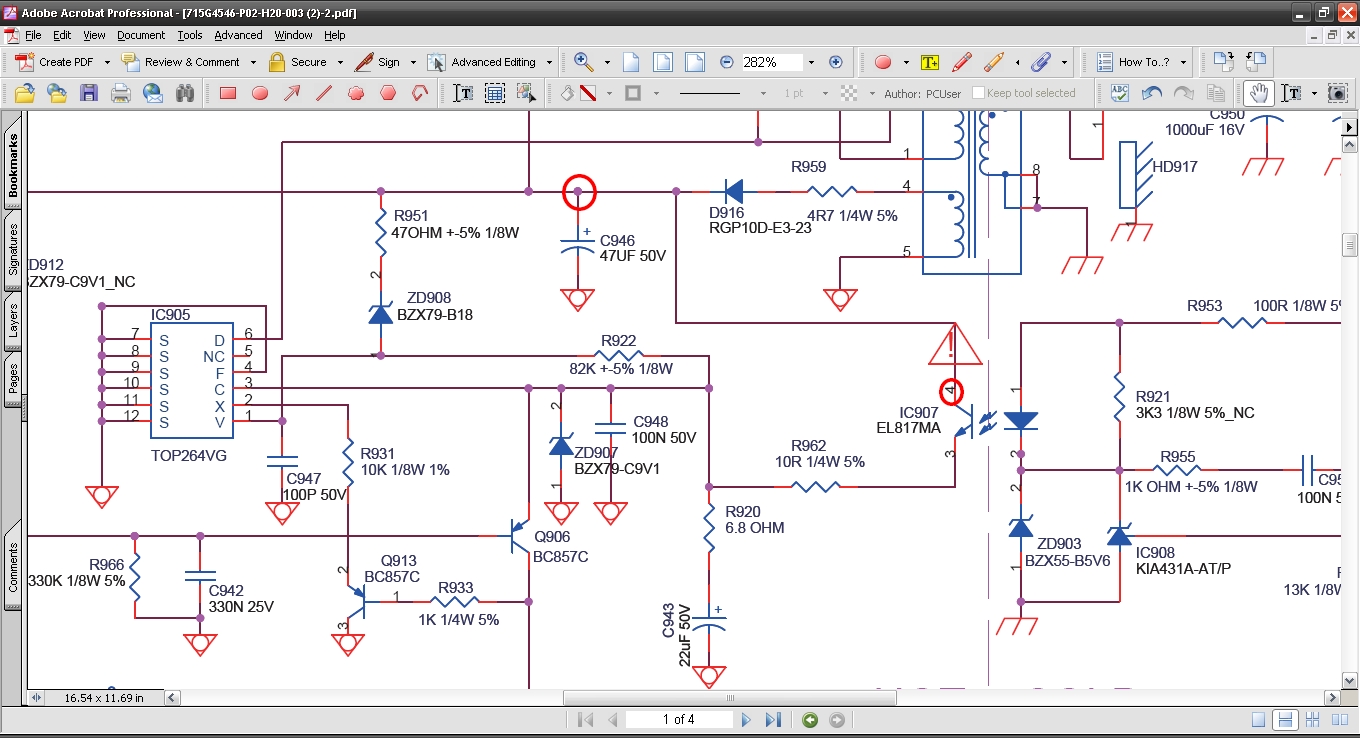Viewport: 1360px width, 738px height.
Task: Click the Search binoculars icon
Action: [x=185, y=93]
